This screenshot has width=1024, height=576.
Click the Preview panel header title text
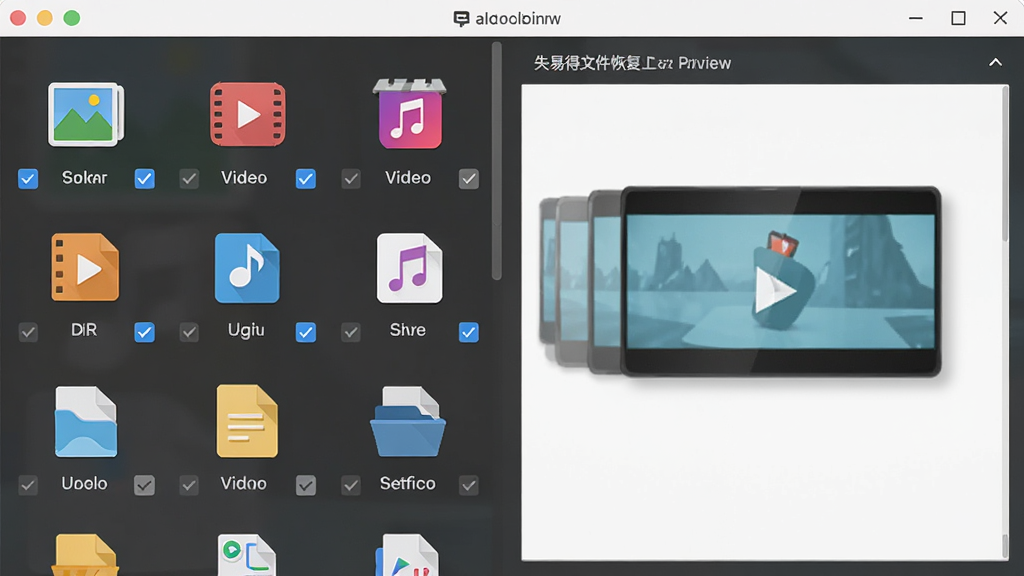[632, 63]
